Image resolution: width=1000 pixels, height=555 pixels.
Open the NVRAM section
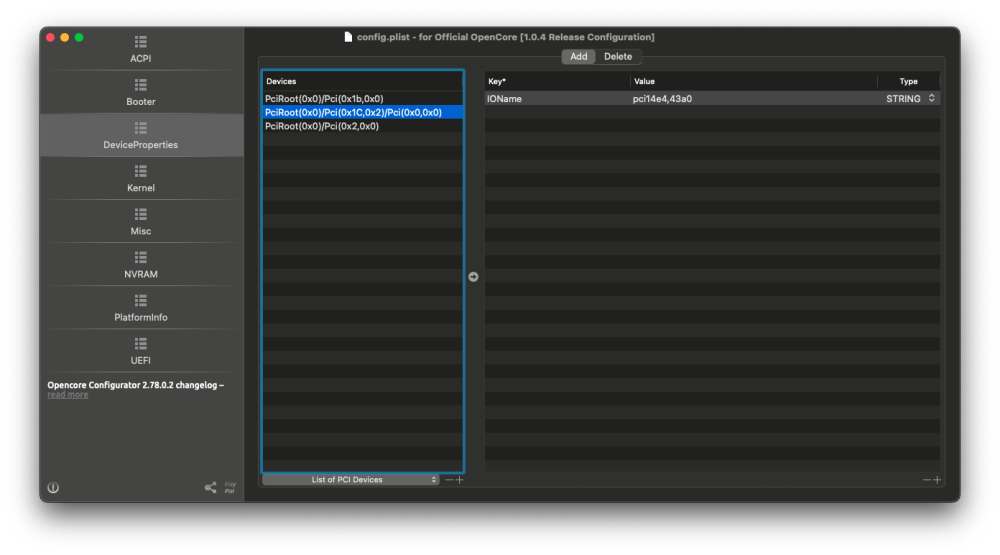140,265
